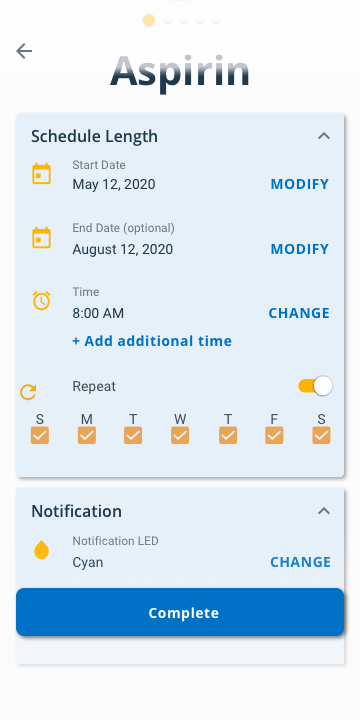
Task: Click the Notification LED droplet icon
Action: point(41,550)
